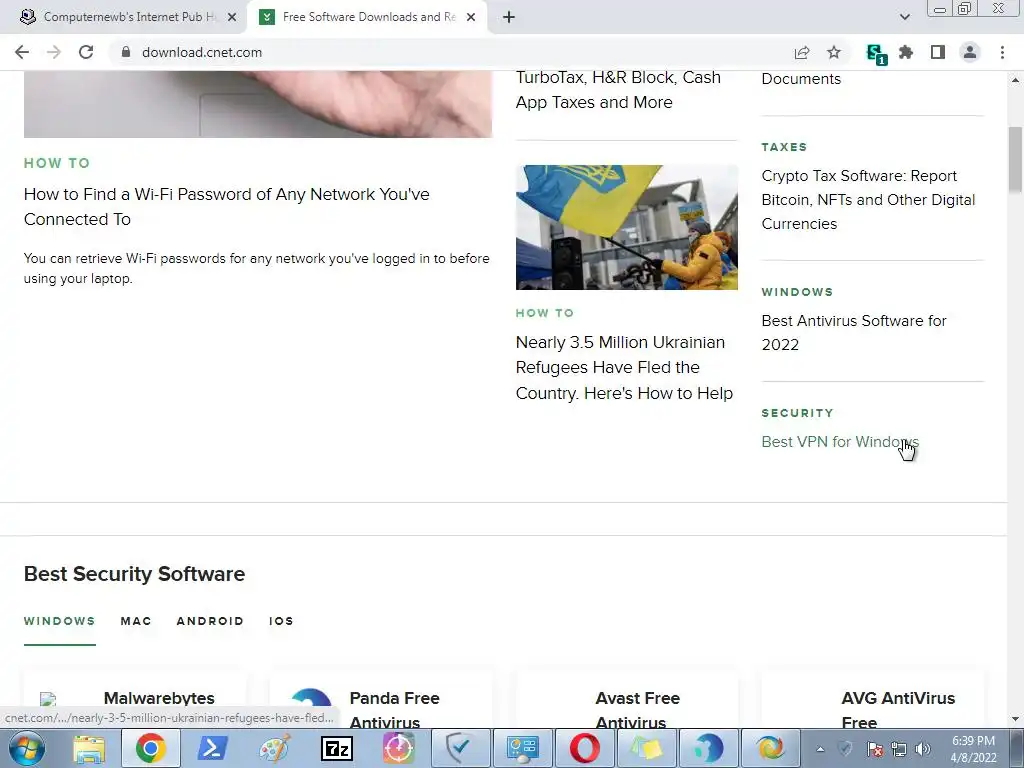Select the Free Software Downloads tab
This screenshot has width=1024, height=768.
pyautogui.click(x=366, y=17)
